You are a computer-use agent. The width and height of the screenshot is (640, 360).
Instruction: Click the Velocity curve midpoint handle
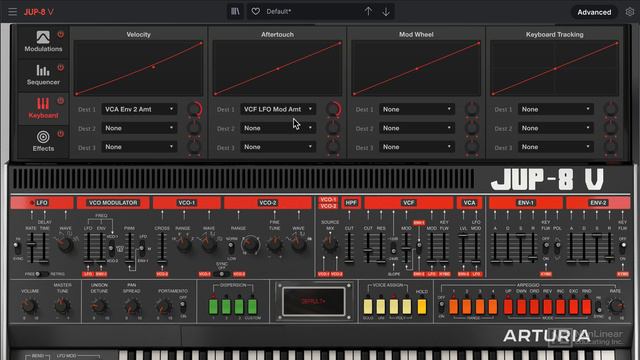(x=153, y=67)
